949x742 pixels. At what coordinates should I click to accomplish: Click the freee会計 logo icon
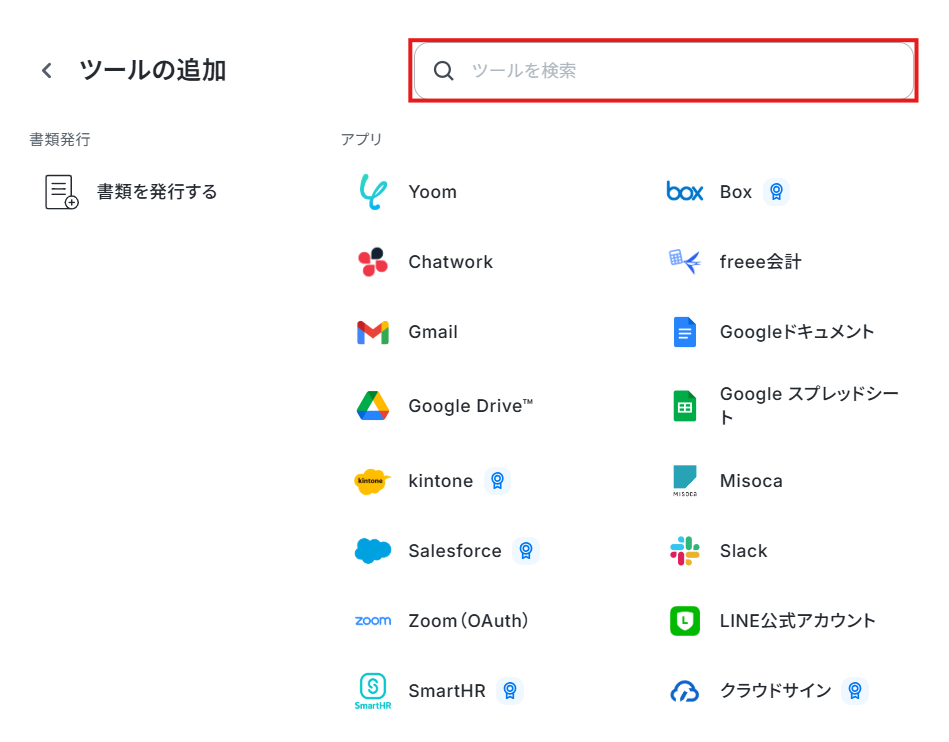(685, 262)
